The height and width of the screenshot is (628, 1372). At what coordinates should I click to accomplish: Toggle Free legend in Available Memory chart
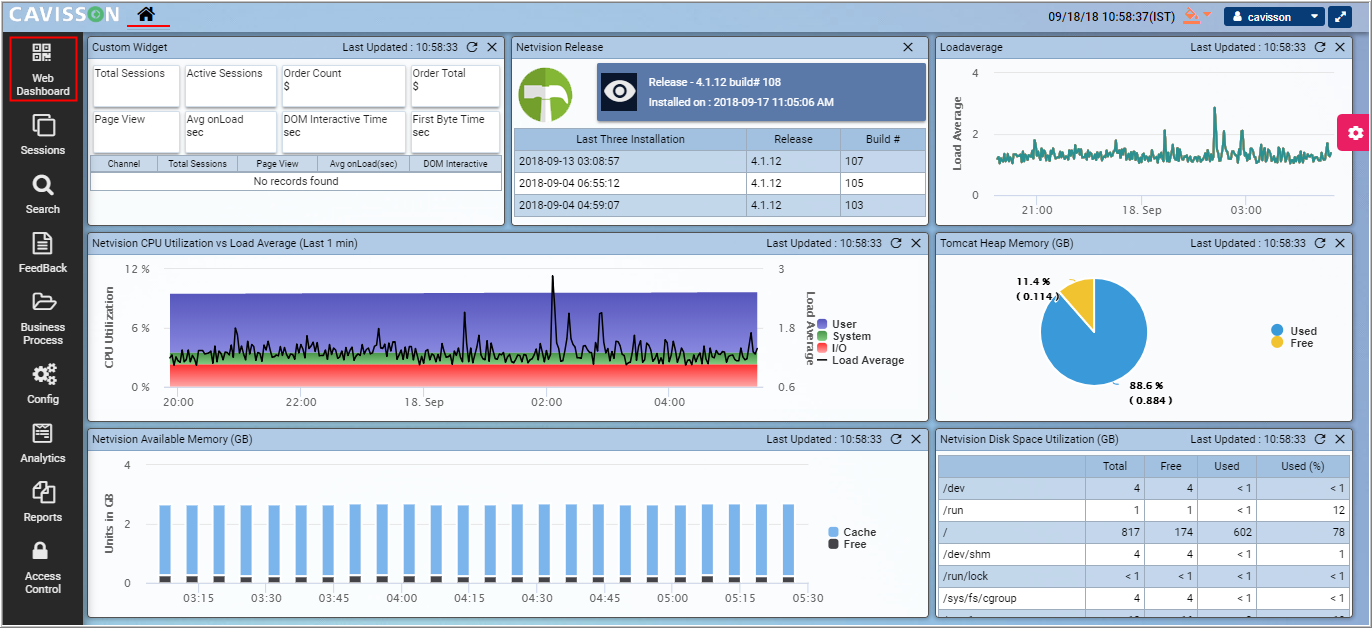click(x=847, y=544)
